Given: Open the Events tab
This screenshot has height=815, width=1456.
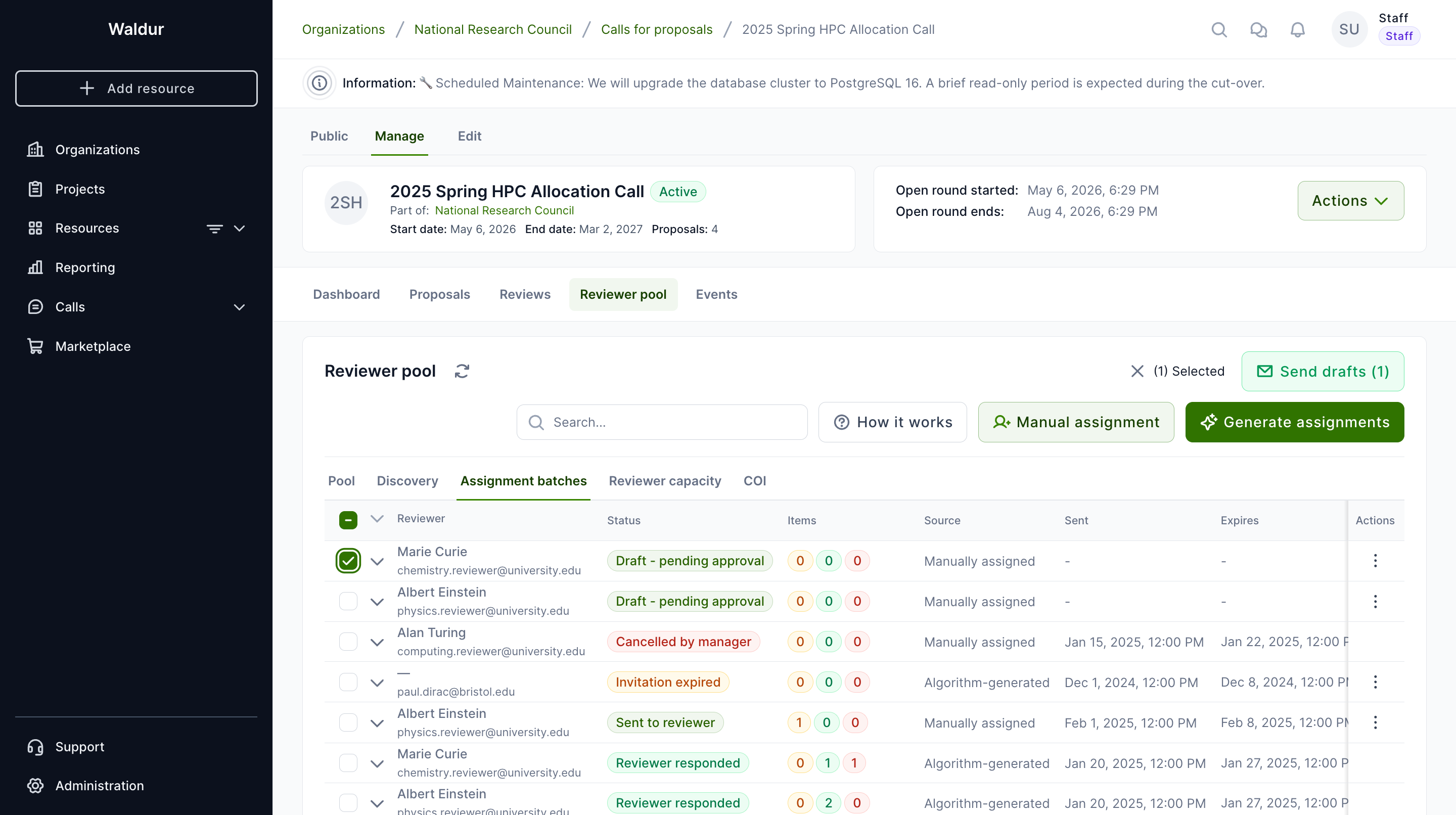Looking at the screenshot, I should coord(716,294).
